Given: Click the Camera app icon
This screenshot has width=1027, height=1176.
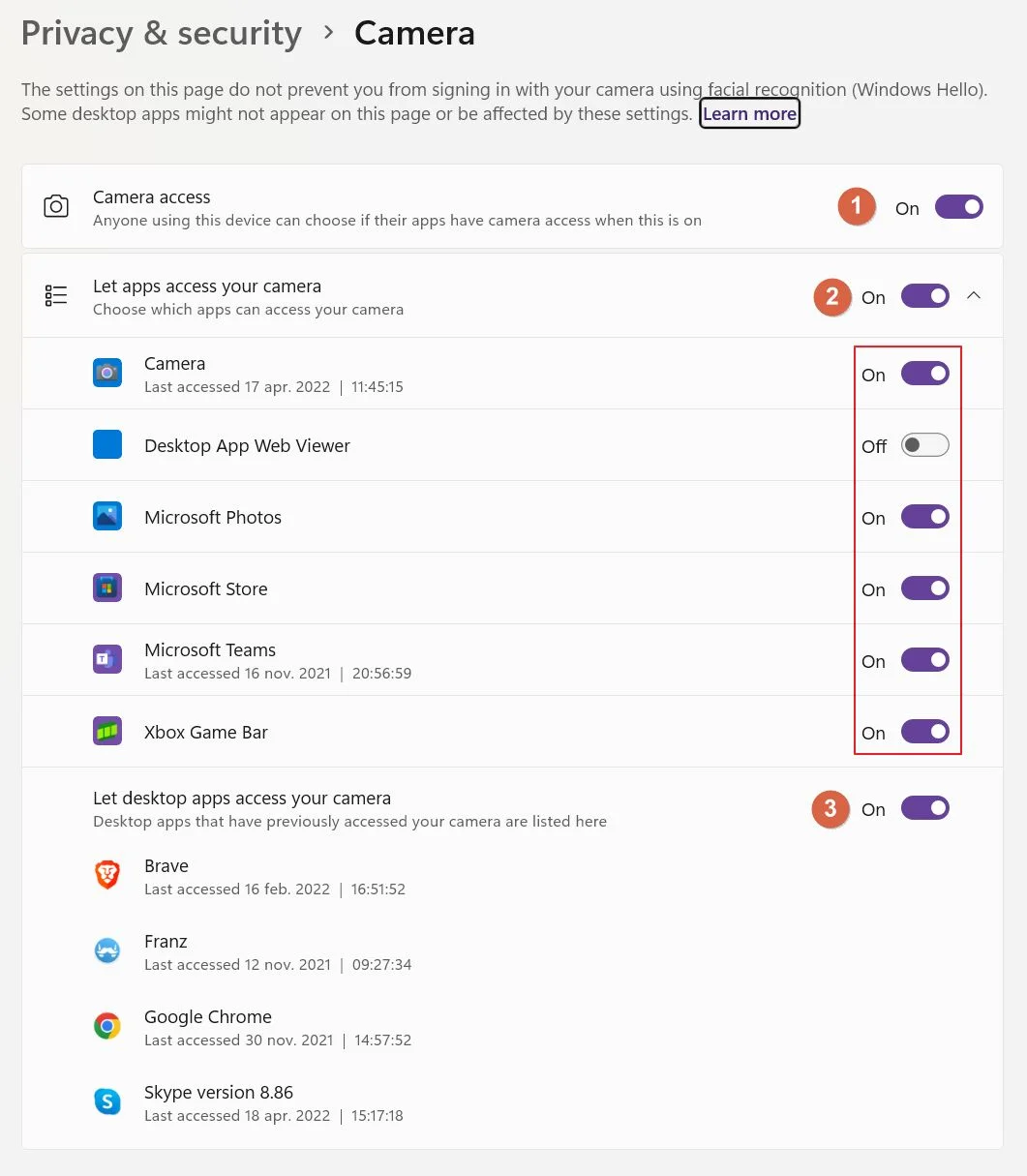Looking at the screenshot, I should coord(107,373).
